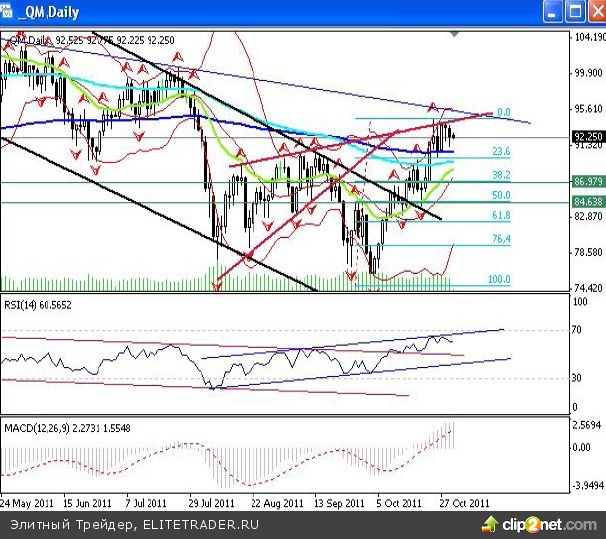Viewport: 606px width, 539px height.
Task: Select the 86.979 horizontal level price tag
Action: pyautogui.click(x=587, y=182)
